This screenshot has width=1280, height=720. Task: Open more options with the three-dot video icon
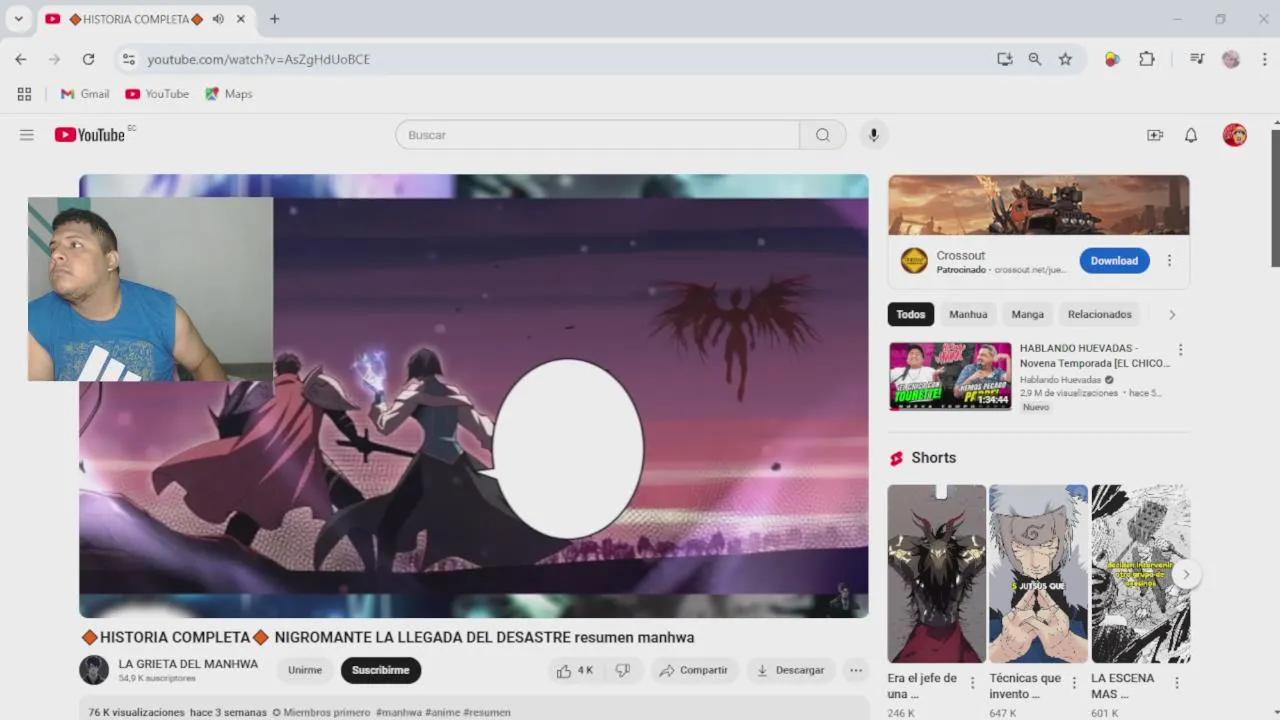(x=855, y=670)
